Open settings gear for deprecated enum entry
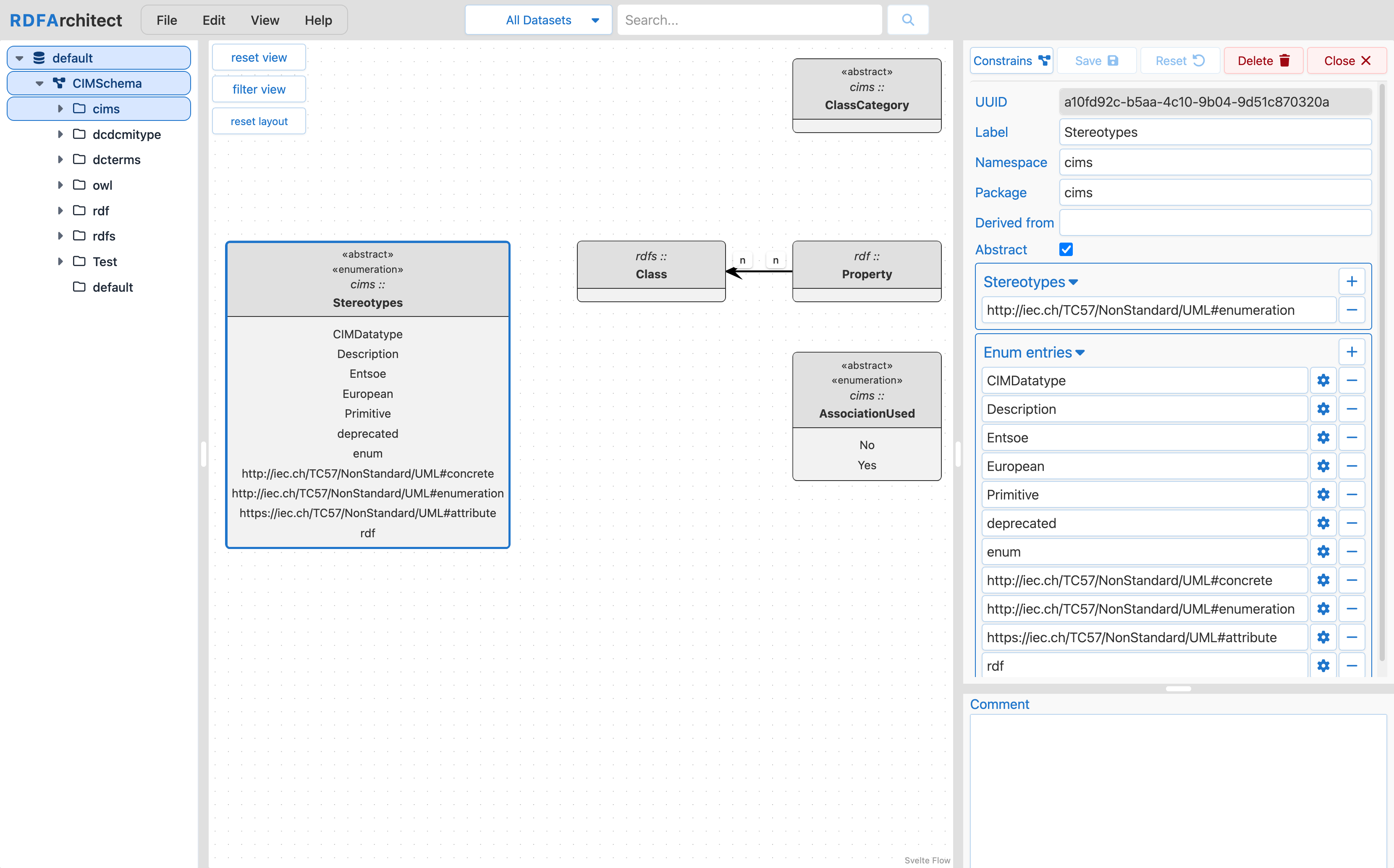The image size is (1394, 868). pos(1323,523)
